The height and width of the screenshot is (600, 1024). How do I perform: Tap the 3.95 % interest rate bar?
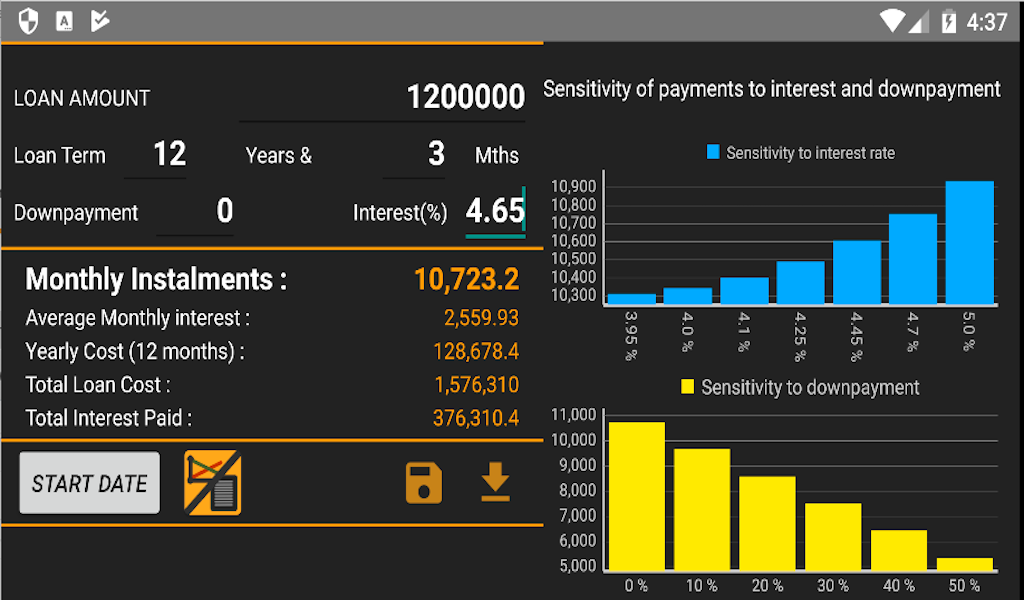click(x=632, y=299)
